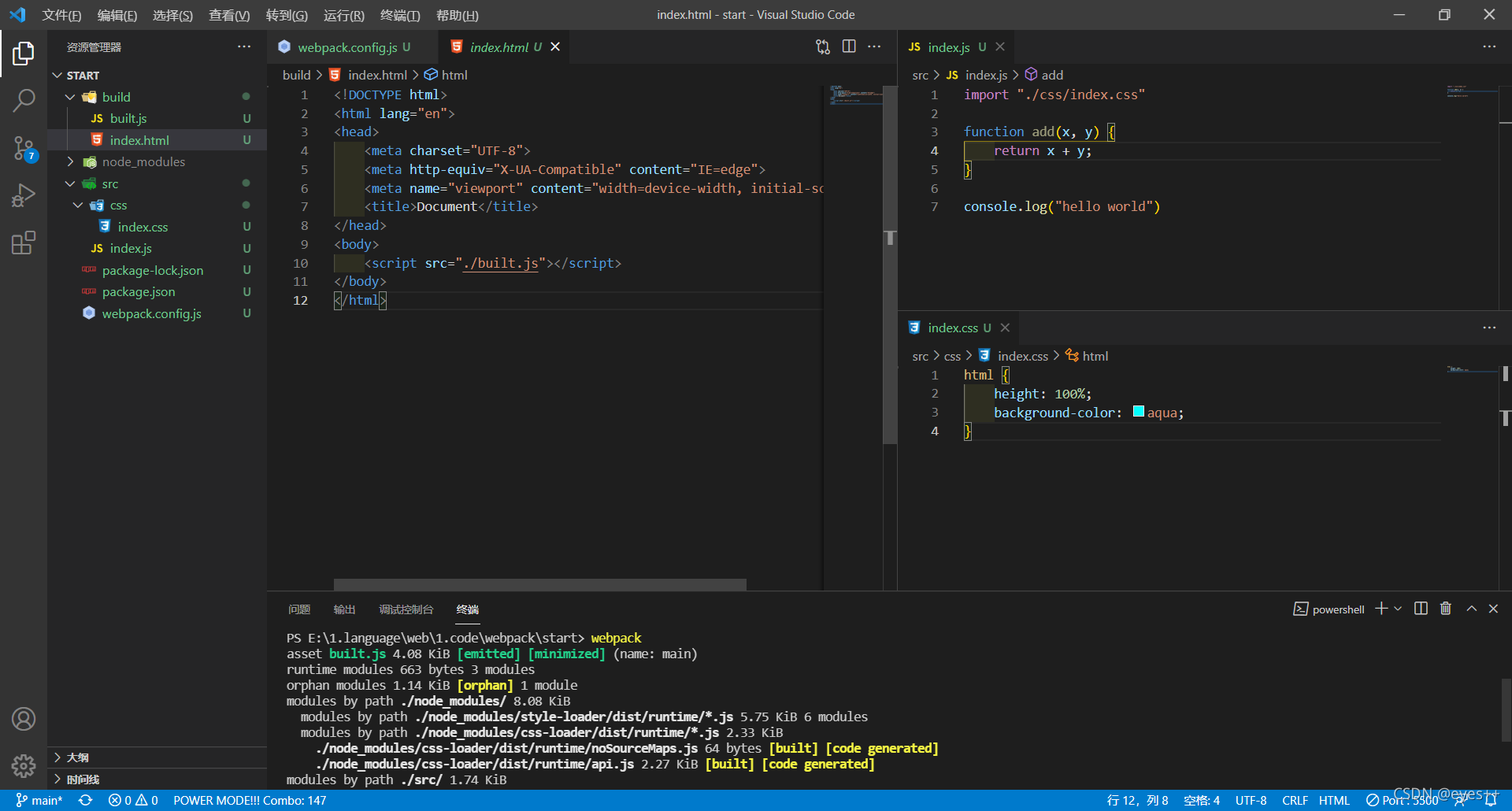
Task: Open package.json in the file tree
Action: (157, 291)
